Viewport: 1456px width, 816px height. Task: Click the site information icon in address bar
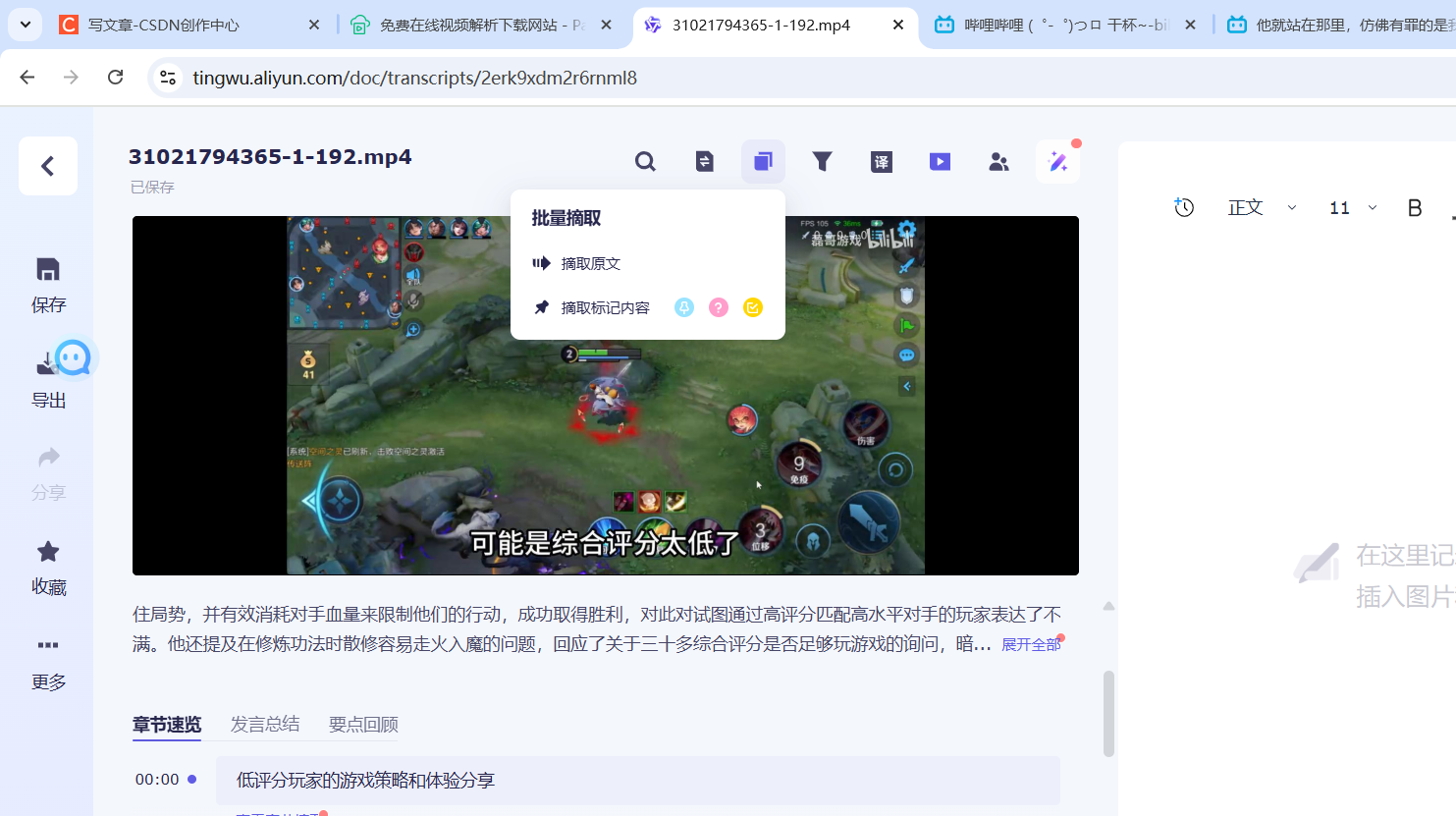[168, 78]
